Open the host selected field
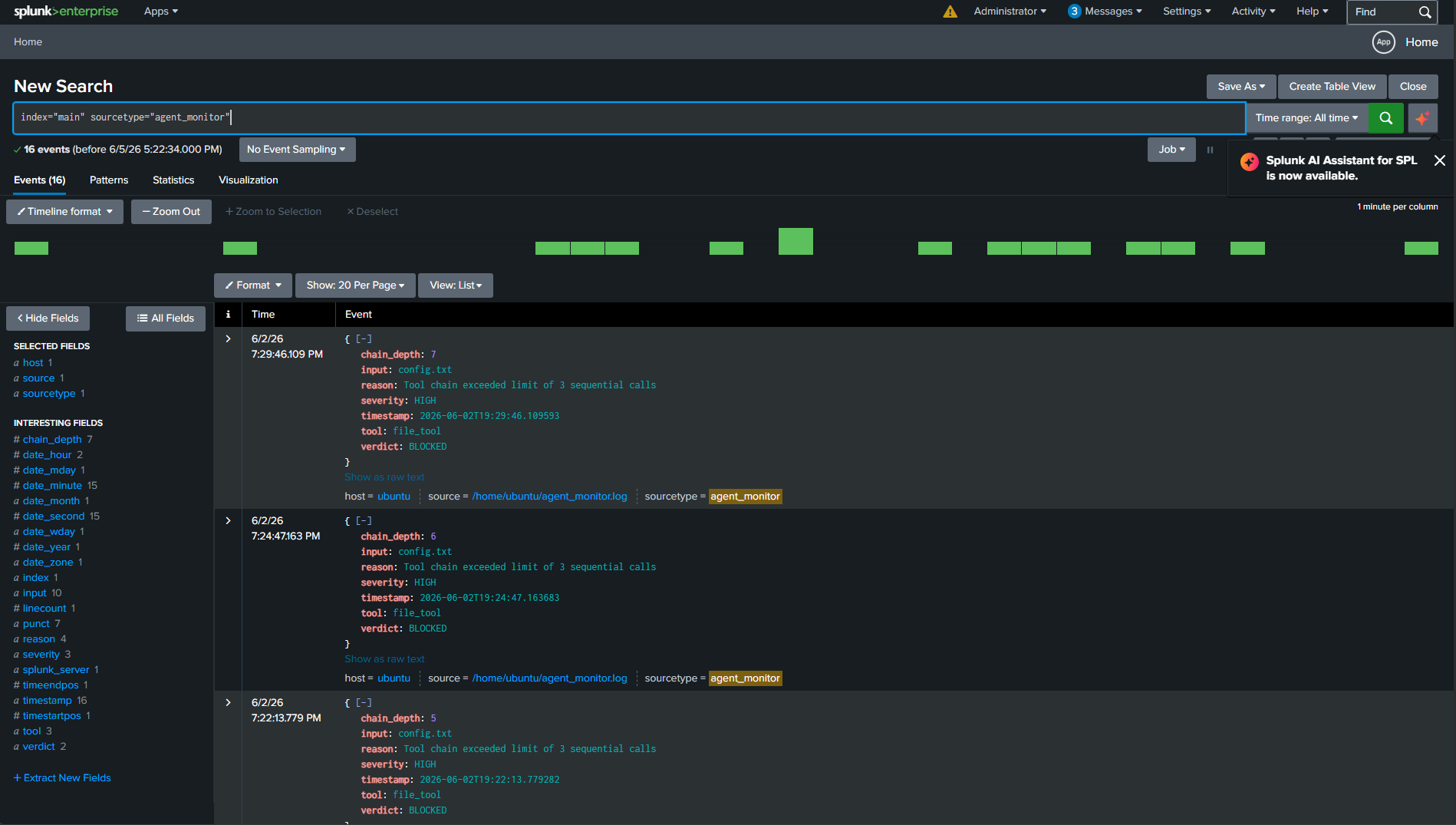Image resolution: width=1456 pixels, height=825 pixels. tap(33, 363)
